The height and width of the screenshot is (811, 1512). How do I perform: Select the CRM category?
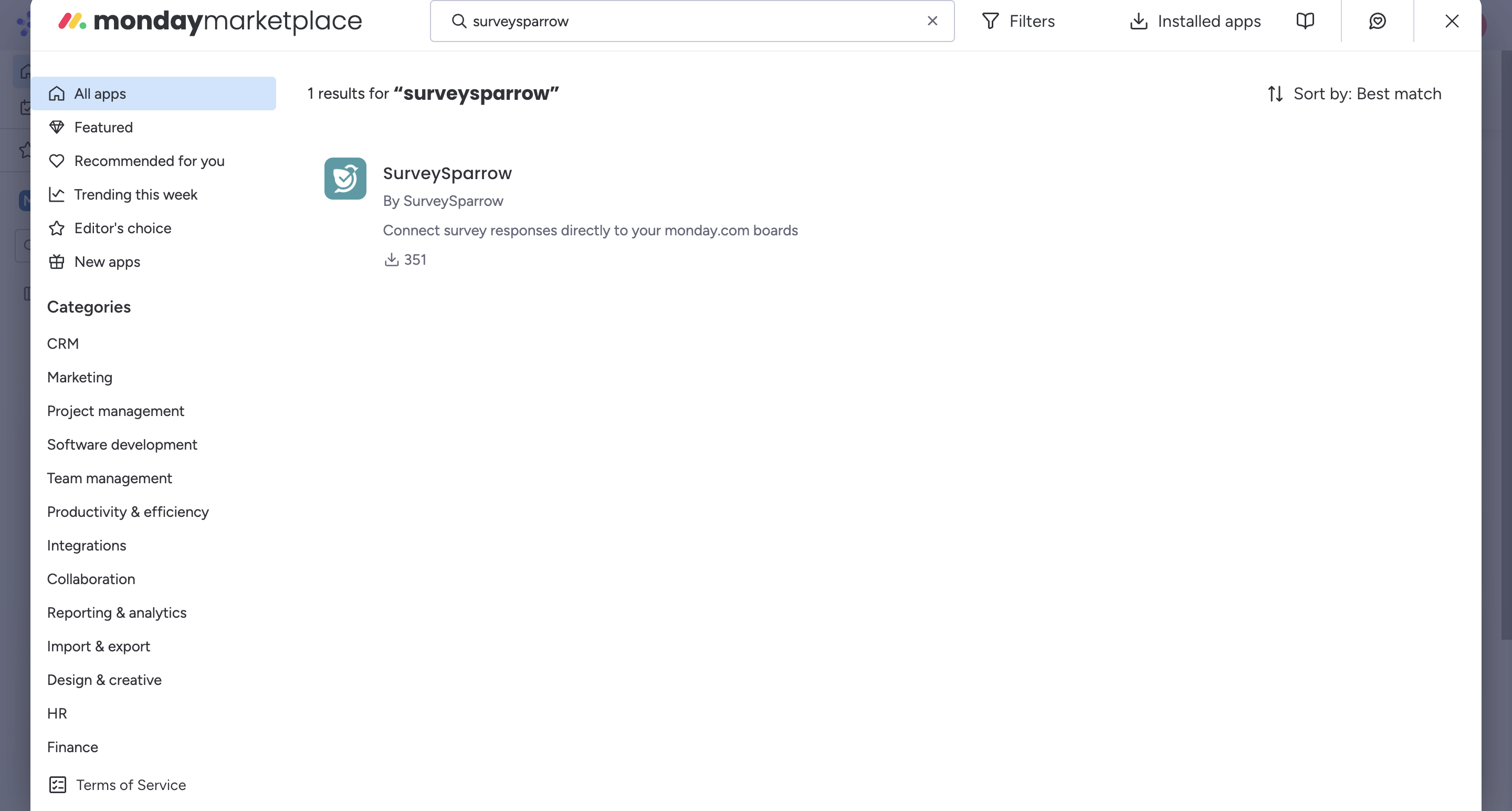(63, 344)
